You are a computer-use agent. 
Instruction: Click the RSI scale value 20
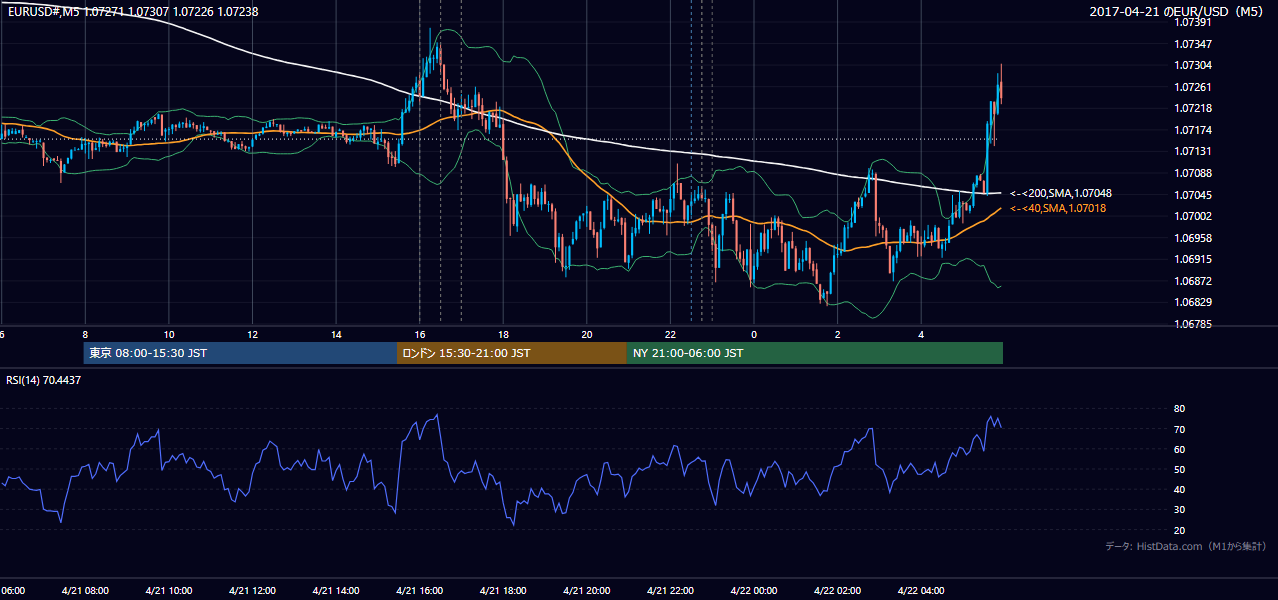[x=1180, y=530]
